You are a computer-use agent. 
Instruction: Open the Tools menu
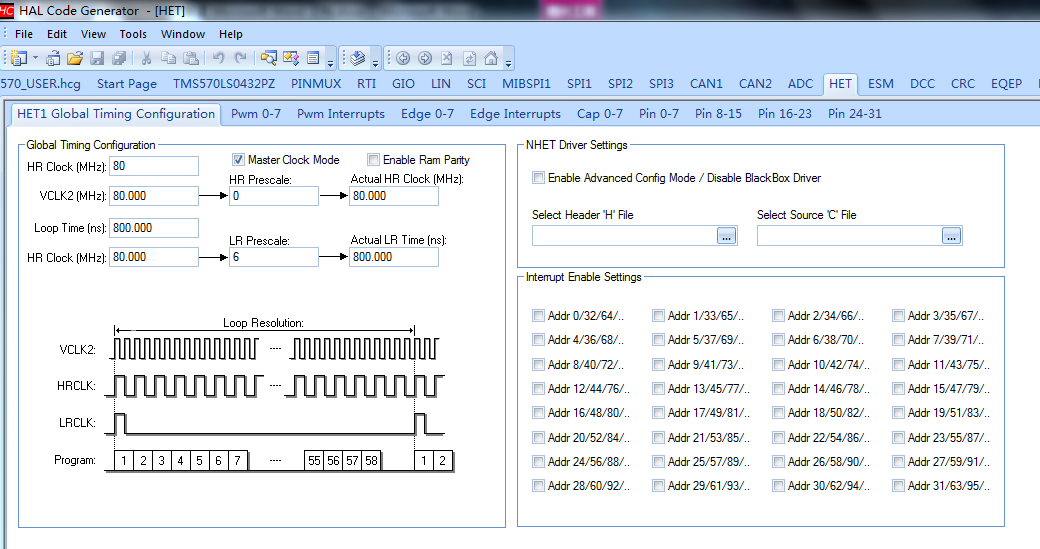tap(133, 34)
